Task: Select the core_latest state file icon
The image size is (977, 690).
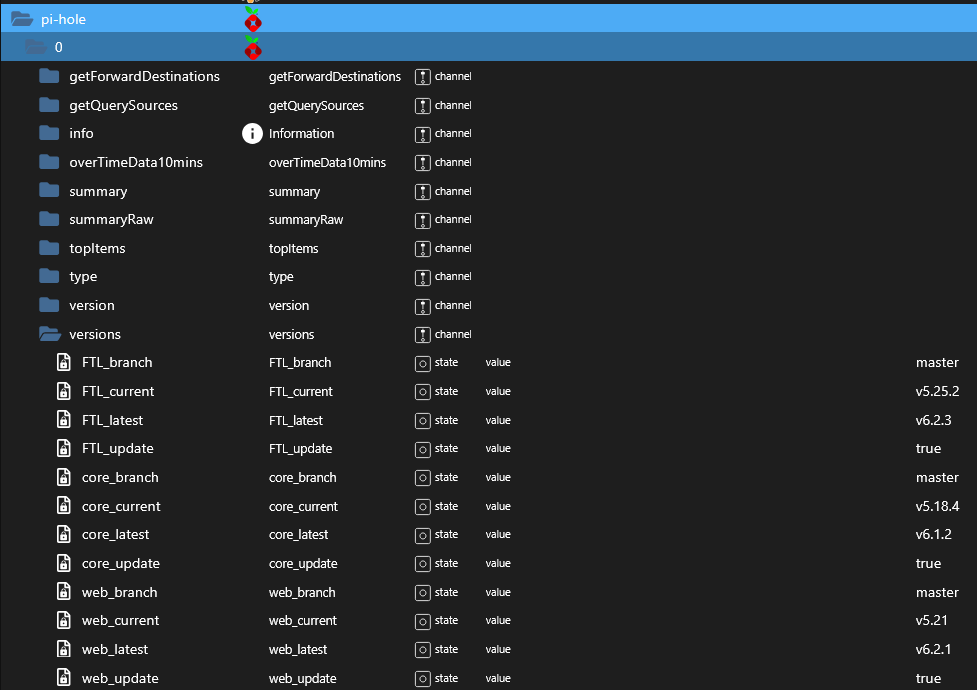Action: [x=64, y=534]
